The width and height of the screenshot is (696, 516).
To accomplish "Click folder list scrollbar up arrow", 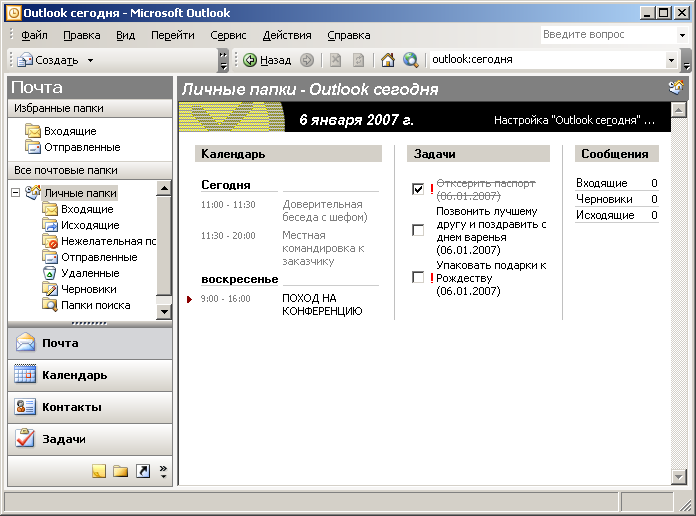I will coord(164,189).
